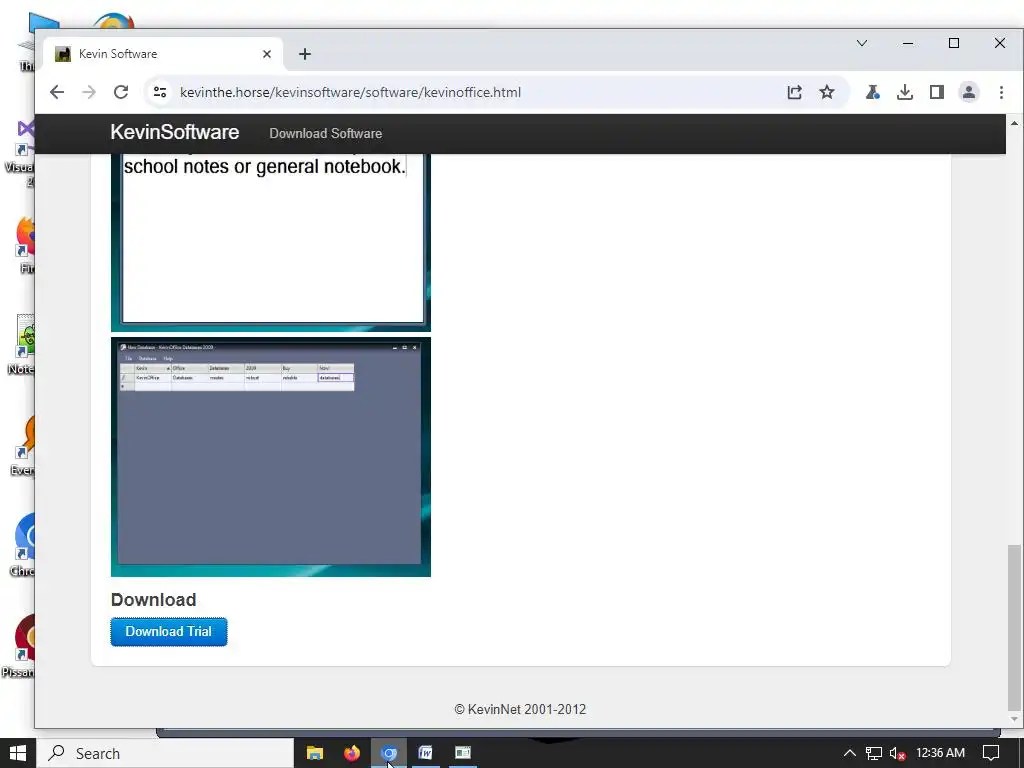Open Firefox from taskbar
Viewport: 1024px width, 768px height.
(x=351, y=753)
